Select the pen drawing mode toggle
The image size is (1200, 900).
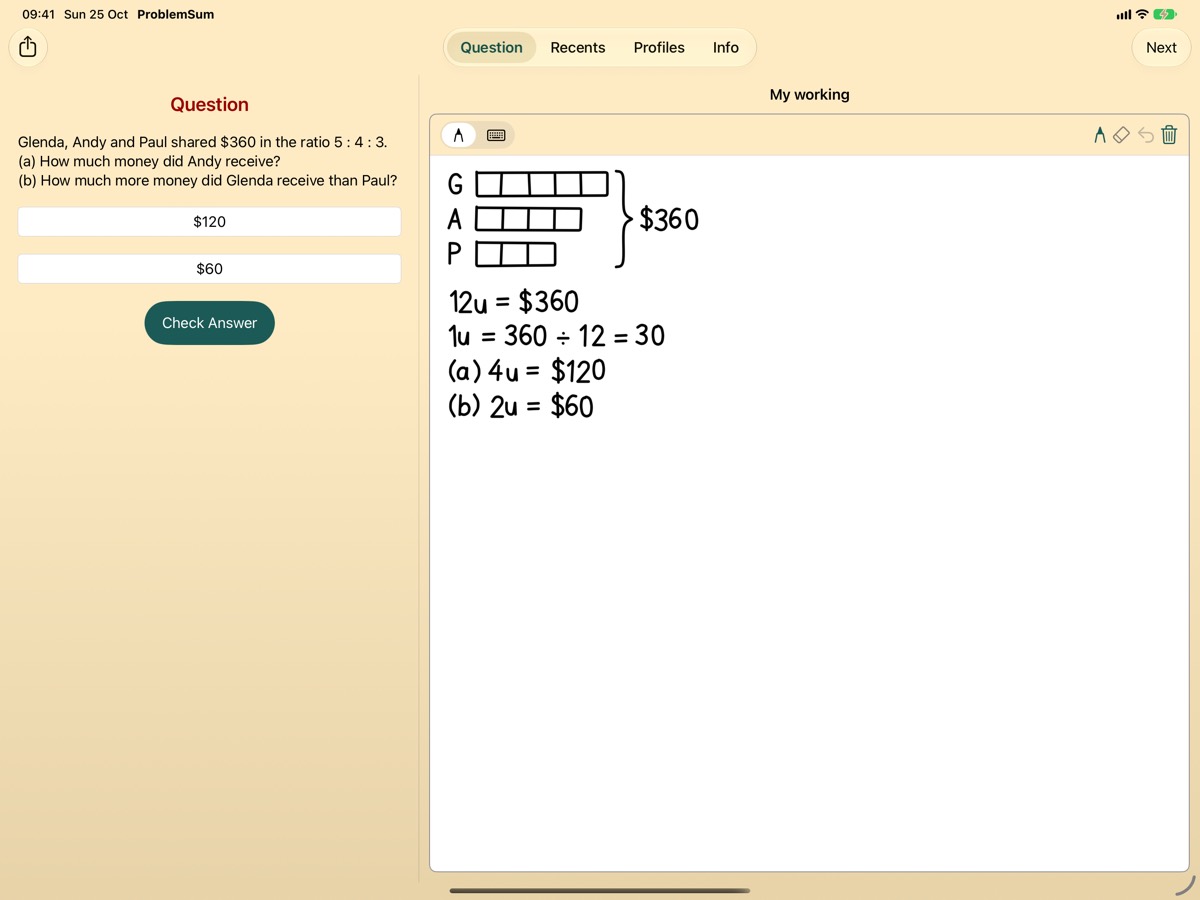coord(458,135)
